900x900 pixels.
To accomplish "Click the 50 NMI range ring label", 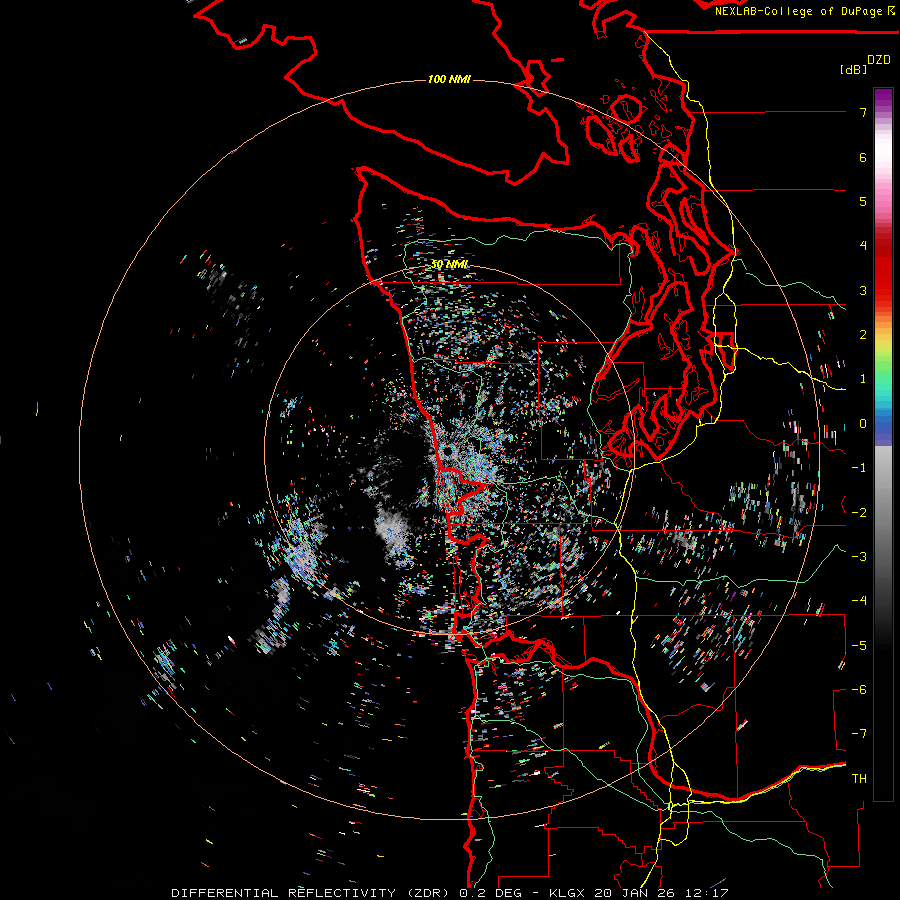I will [x=449, y=264].
